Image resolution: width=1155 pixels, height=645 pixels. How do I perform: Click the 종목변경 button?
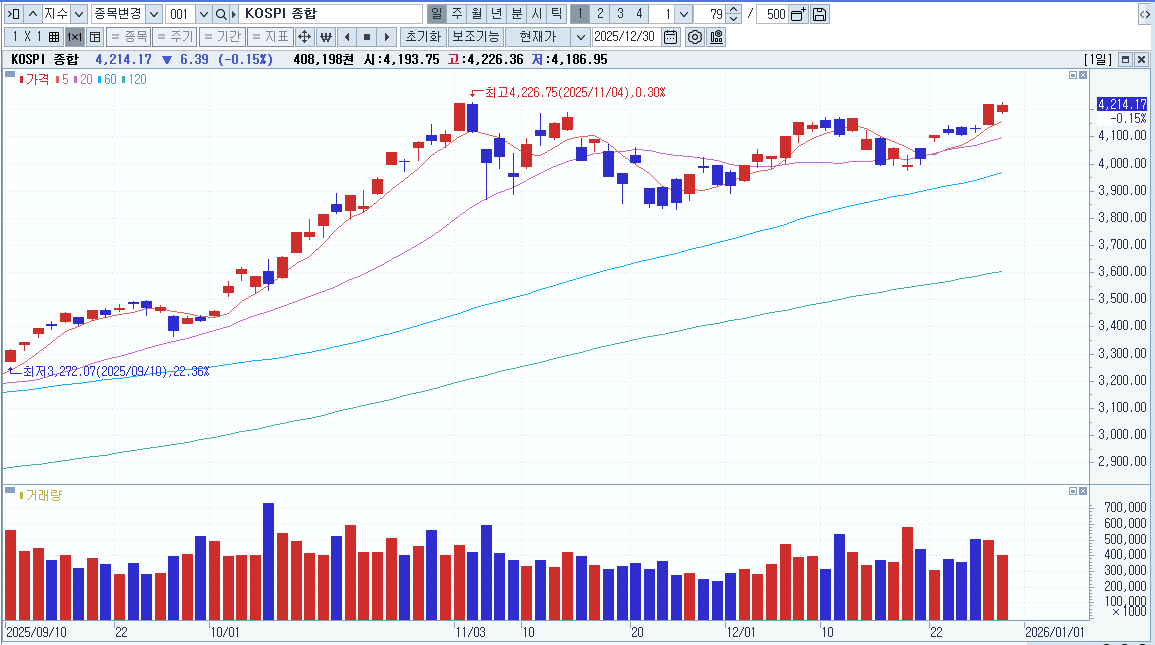(x=118, y=14)
